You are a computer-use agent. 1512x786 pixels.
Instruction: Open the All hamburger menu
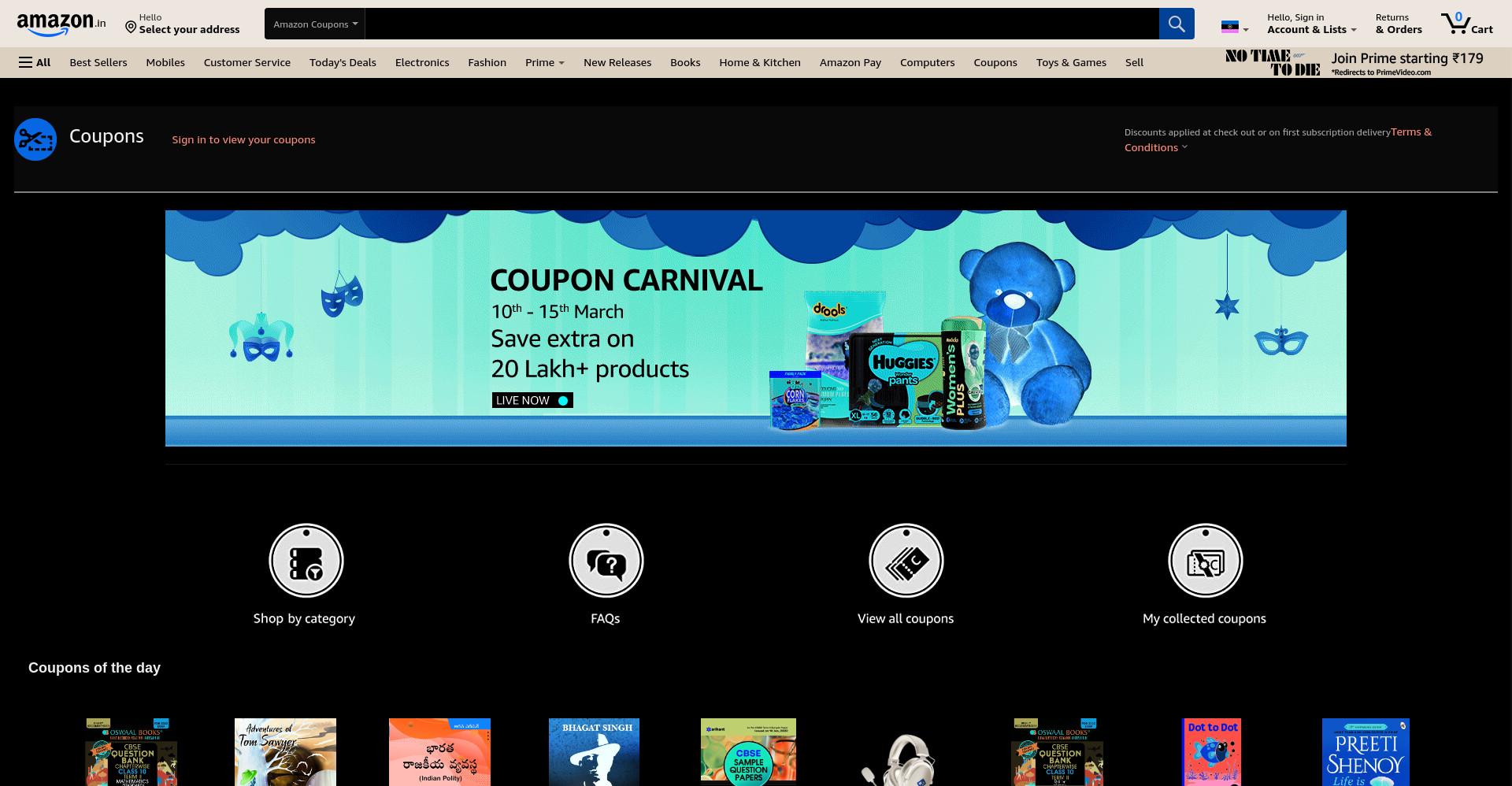[35, 62]
